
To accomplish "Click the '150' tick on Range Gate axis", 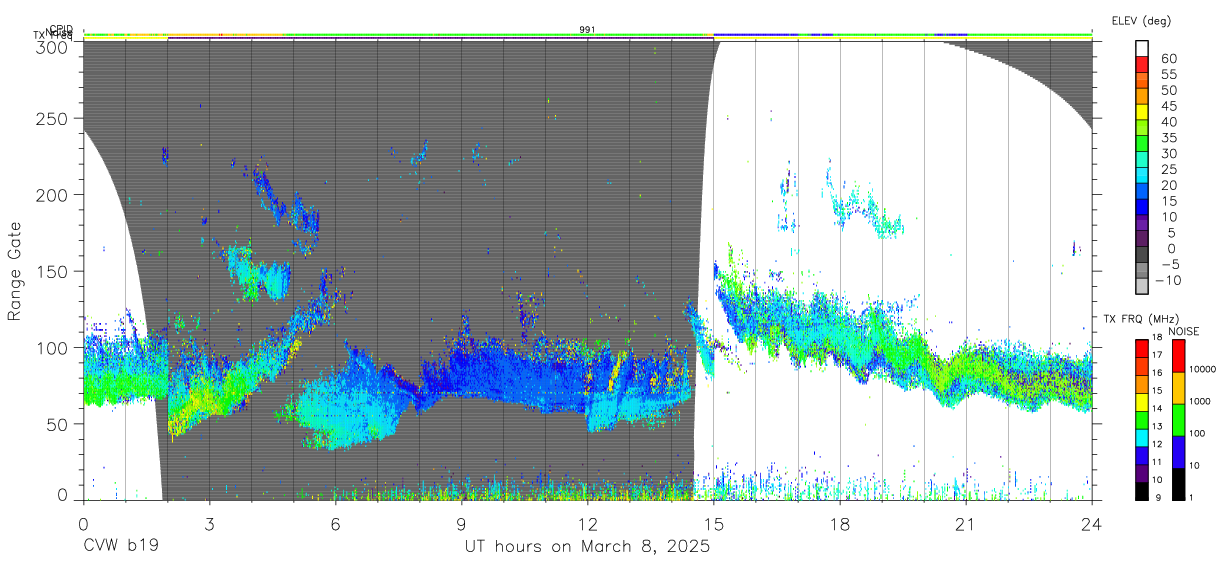I will pyautogui.click(x=53, y=271).
